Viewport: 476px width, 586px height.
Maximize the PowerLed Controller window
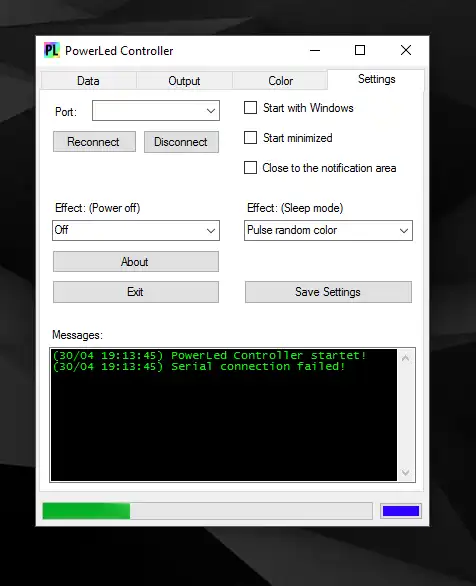(360, 50)
